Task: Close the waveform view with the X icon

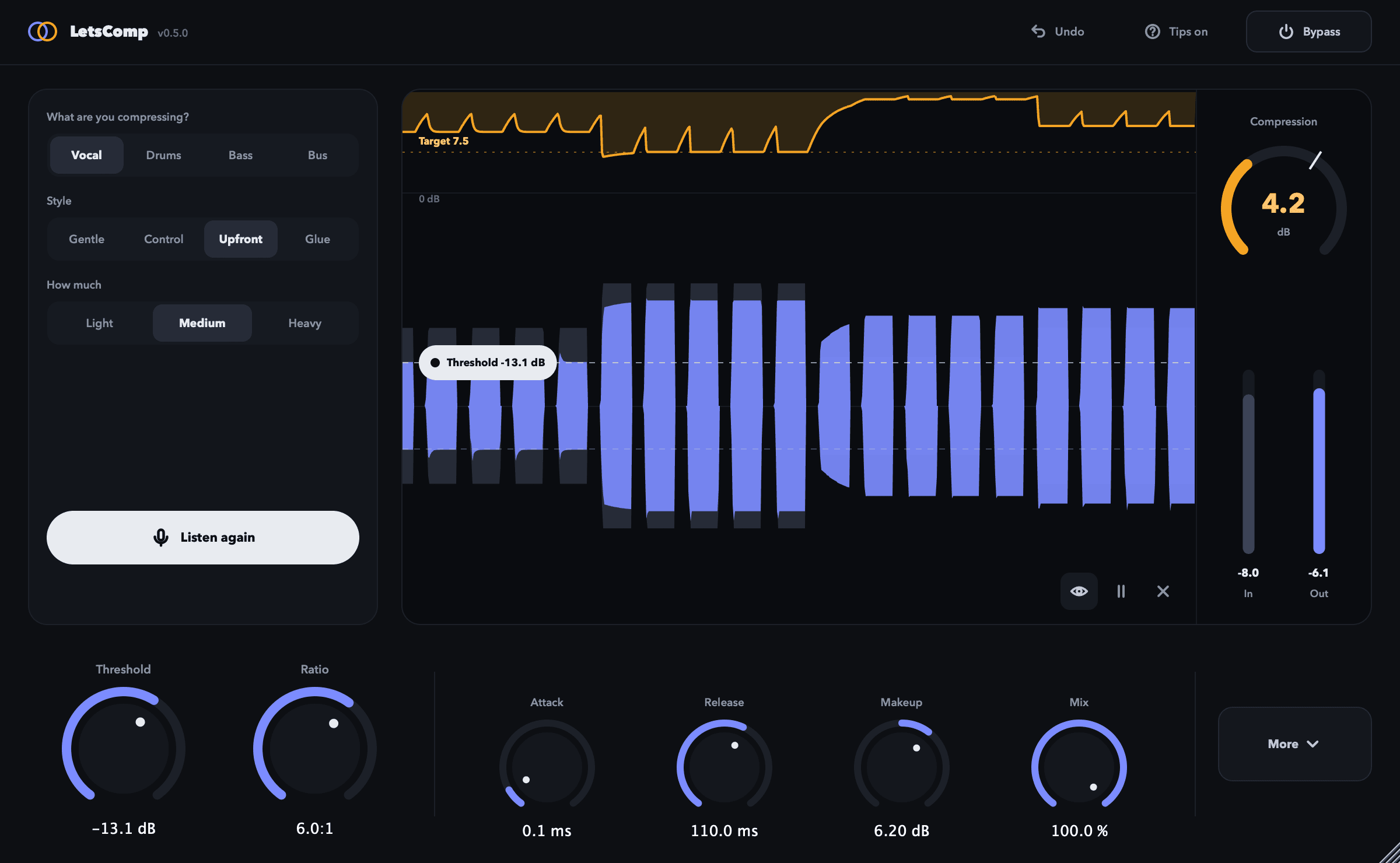Action: (1163, 591)
